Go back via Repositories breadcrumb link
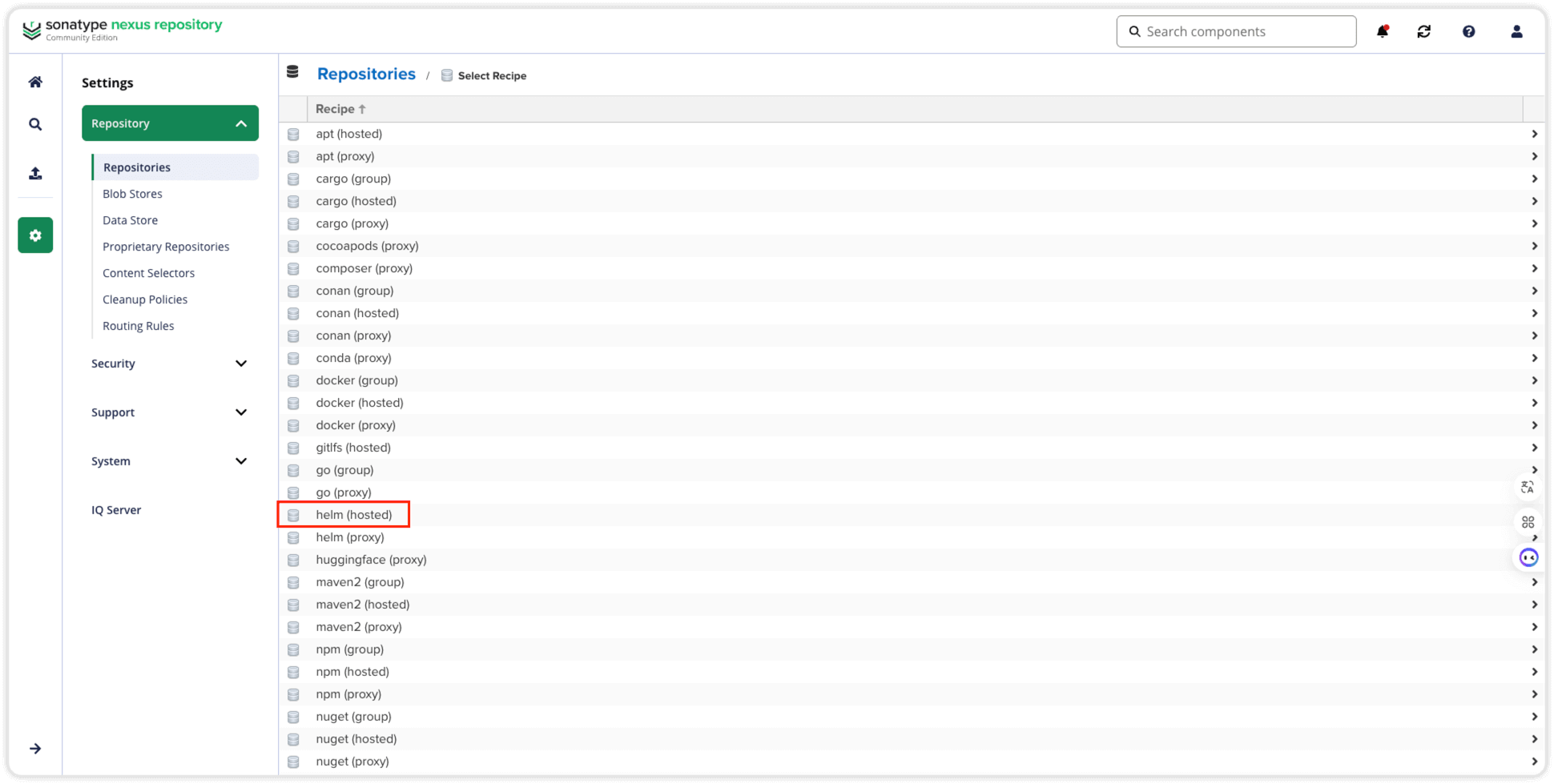Viewport: 1554px width, 784px height. tap(366, 74)
